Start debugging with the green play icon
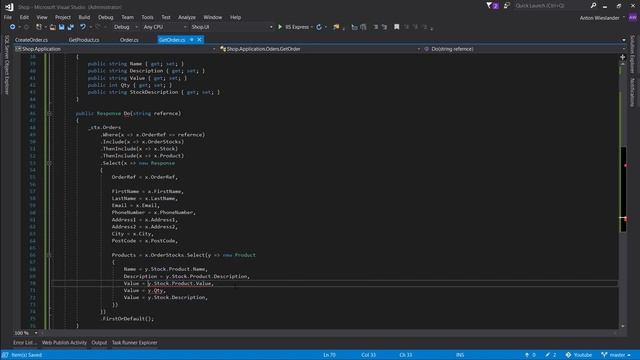The width and height of the screenshot is (640, 360). (x=280, y=27)
